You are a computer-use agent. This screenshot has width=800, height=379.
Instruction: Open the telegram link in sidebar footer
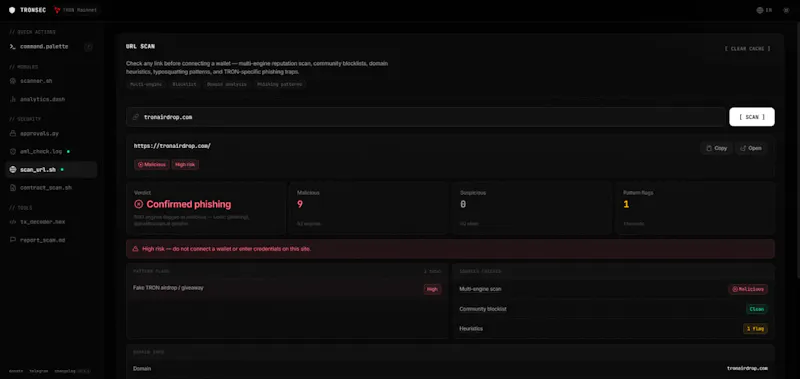click(39, 371)
